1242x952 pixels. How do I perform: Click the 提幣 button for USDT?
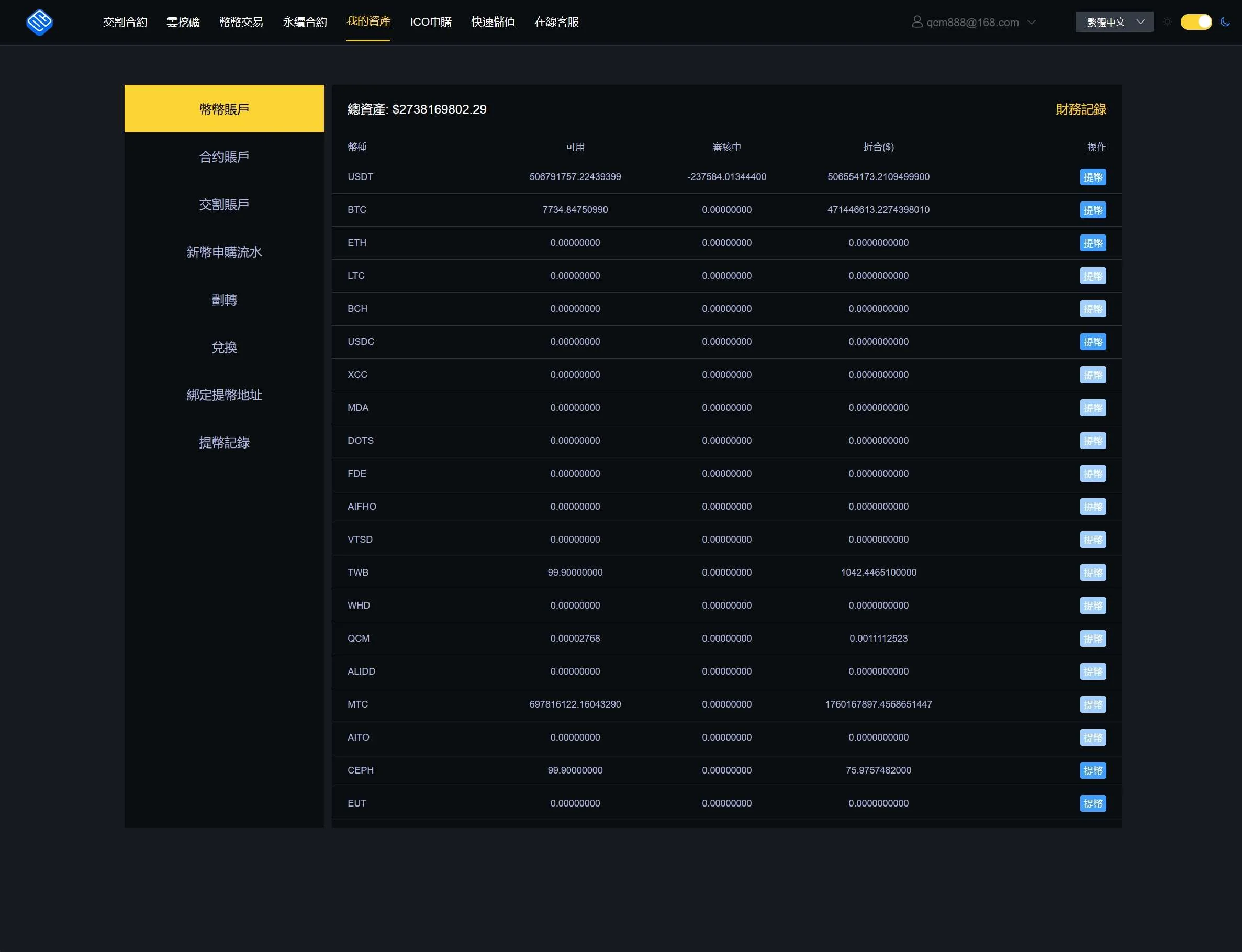pos(1092,177)
